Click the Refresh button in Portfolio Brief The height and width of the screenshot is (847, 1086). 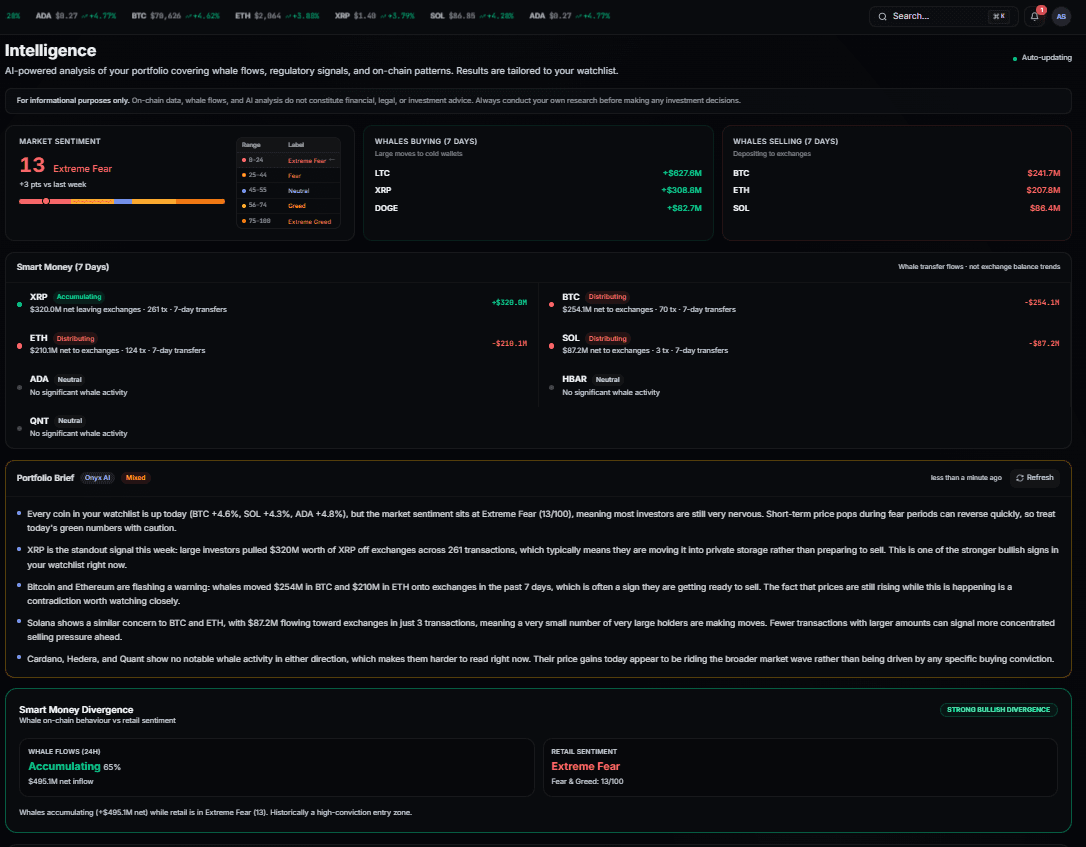[1035, 478]
